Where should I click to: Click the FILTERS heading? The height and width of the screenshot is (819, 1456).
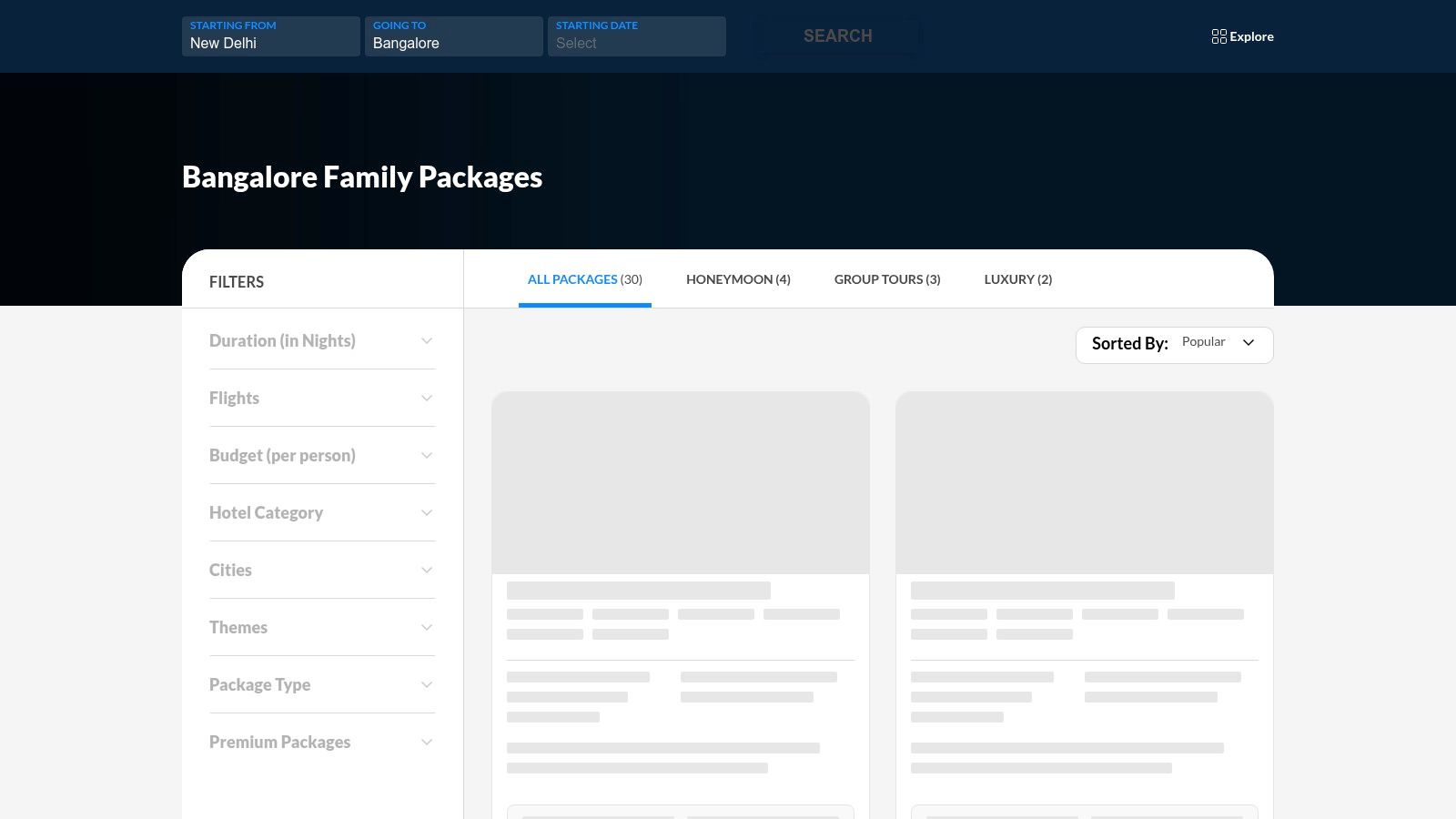[x=237, y=282]
